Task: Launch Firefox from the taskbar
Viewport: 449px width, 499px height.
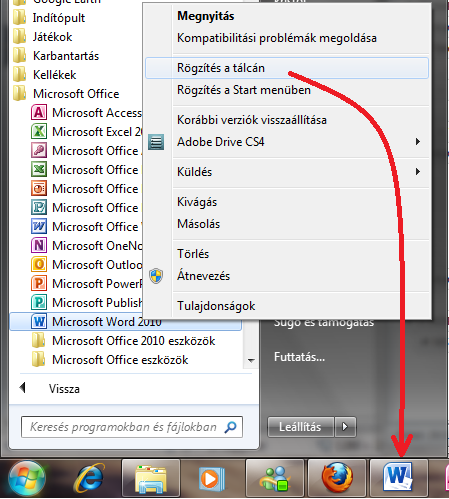Action: pos(337,477)
